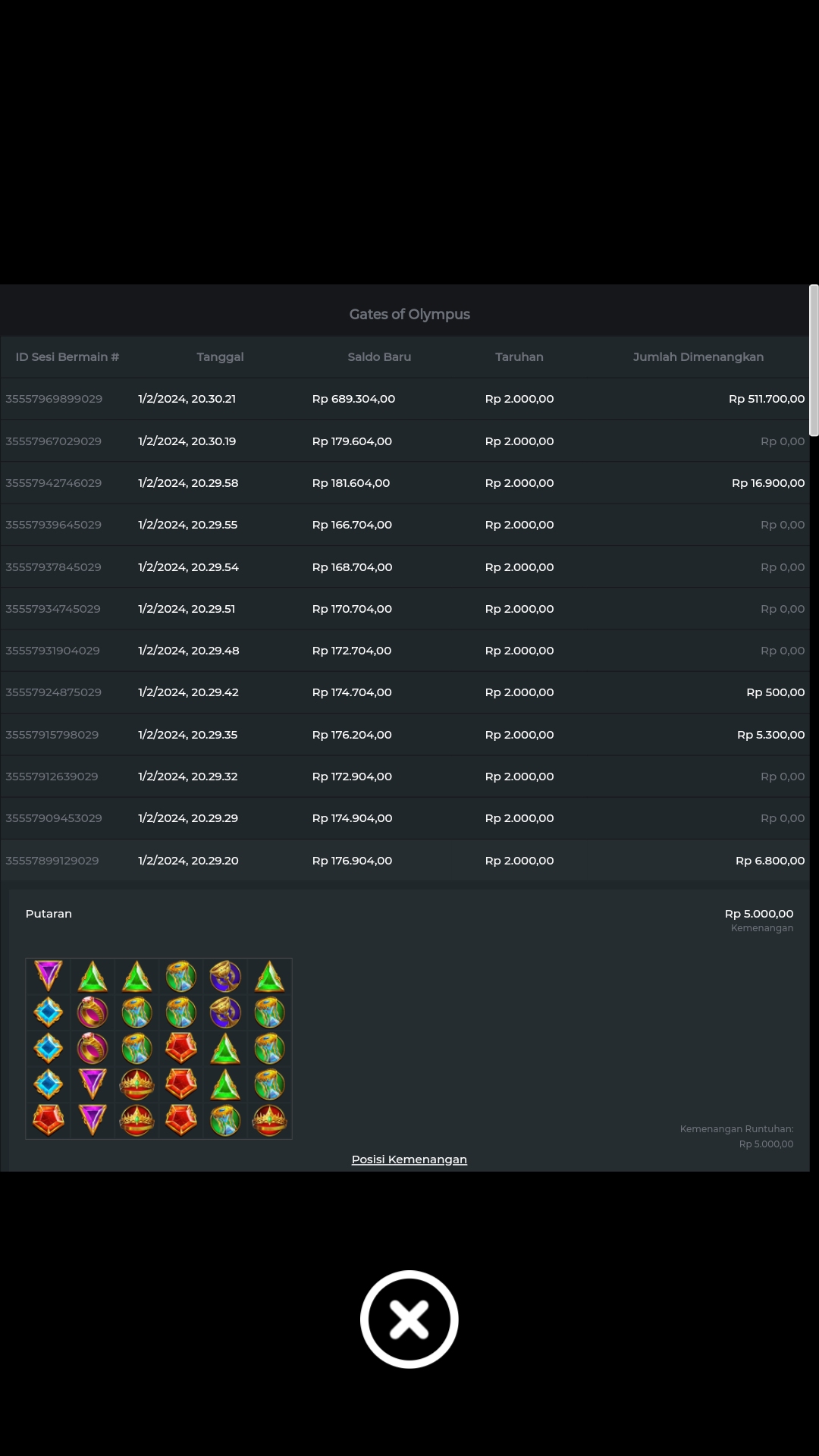This screenshot has width=819, height=1456.
Task: Click the red gem in grid's bottom-left corner
Action: [49, 1119]
